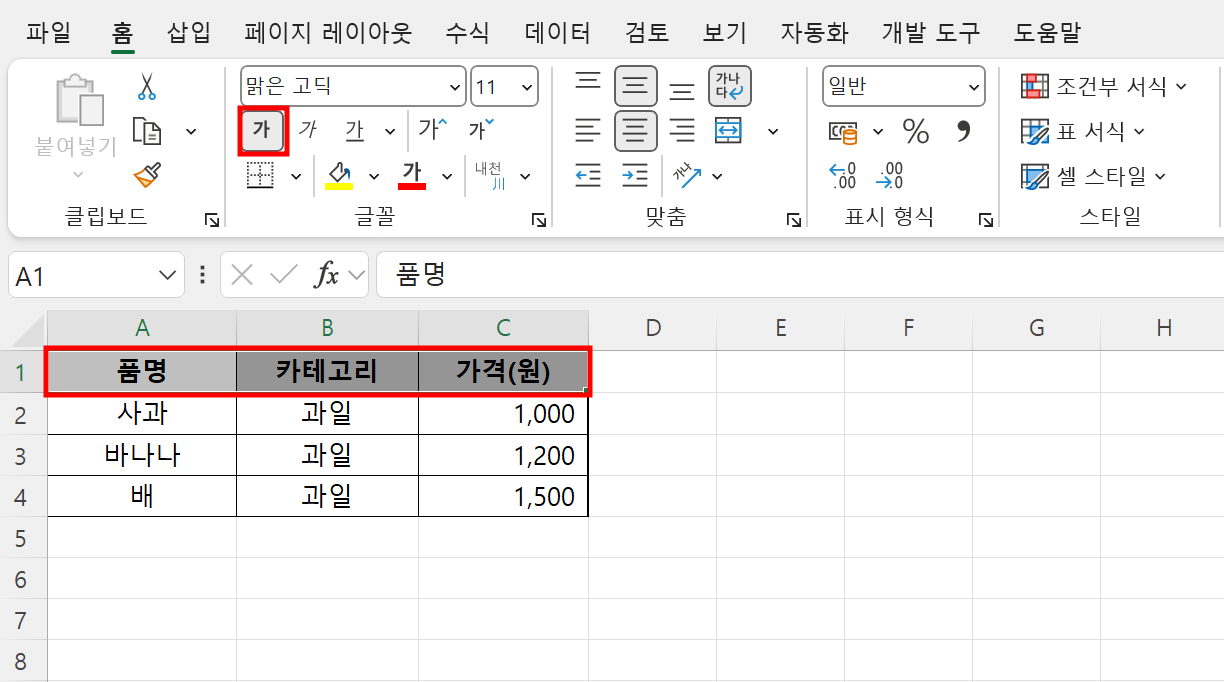This screenshot has height=682, width=1224.
Task: Decrease font size with 가˅ icon
Action: click(x=481, y=130)
